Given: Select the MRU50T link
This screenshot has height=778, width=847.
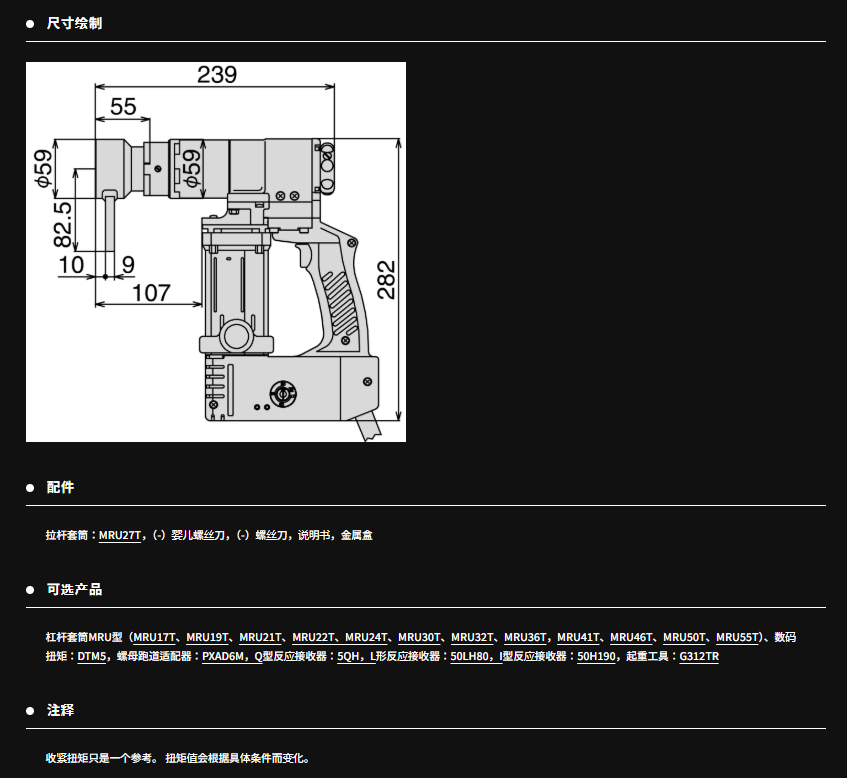Looking at the screenshot, I should click(685, 637).
